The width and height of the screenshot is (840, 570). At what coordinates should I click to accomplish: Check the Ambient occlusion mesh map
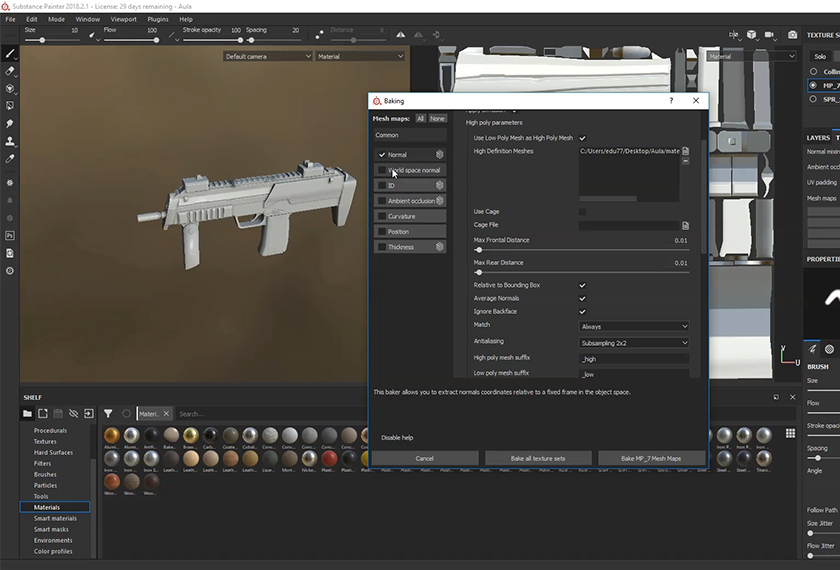coord(382,201)
